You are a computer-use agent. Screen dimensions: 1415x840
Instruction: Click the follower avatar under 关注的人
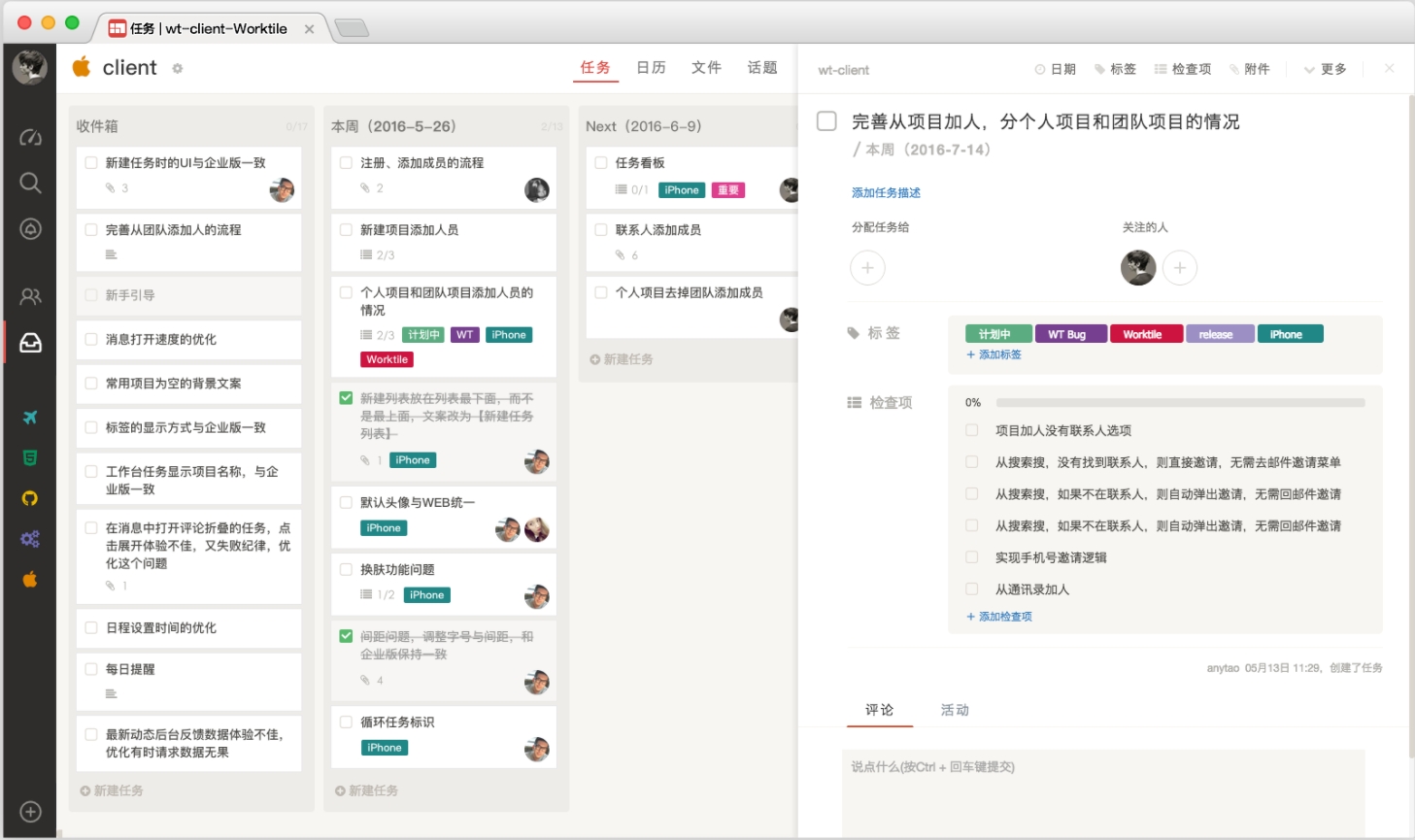(1138, 268)
